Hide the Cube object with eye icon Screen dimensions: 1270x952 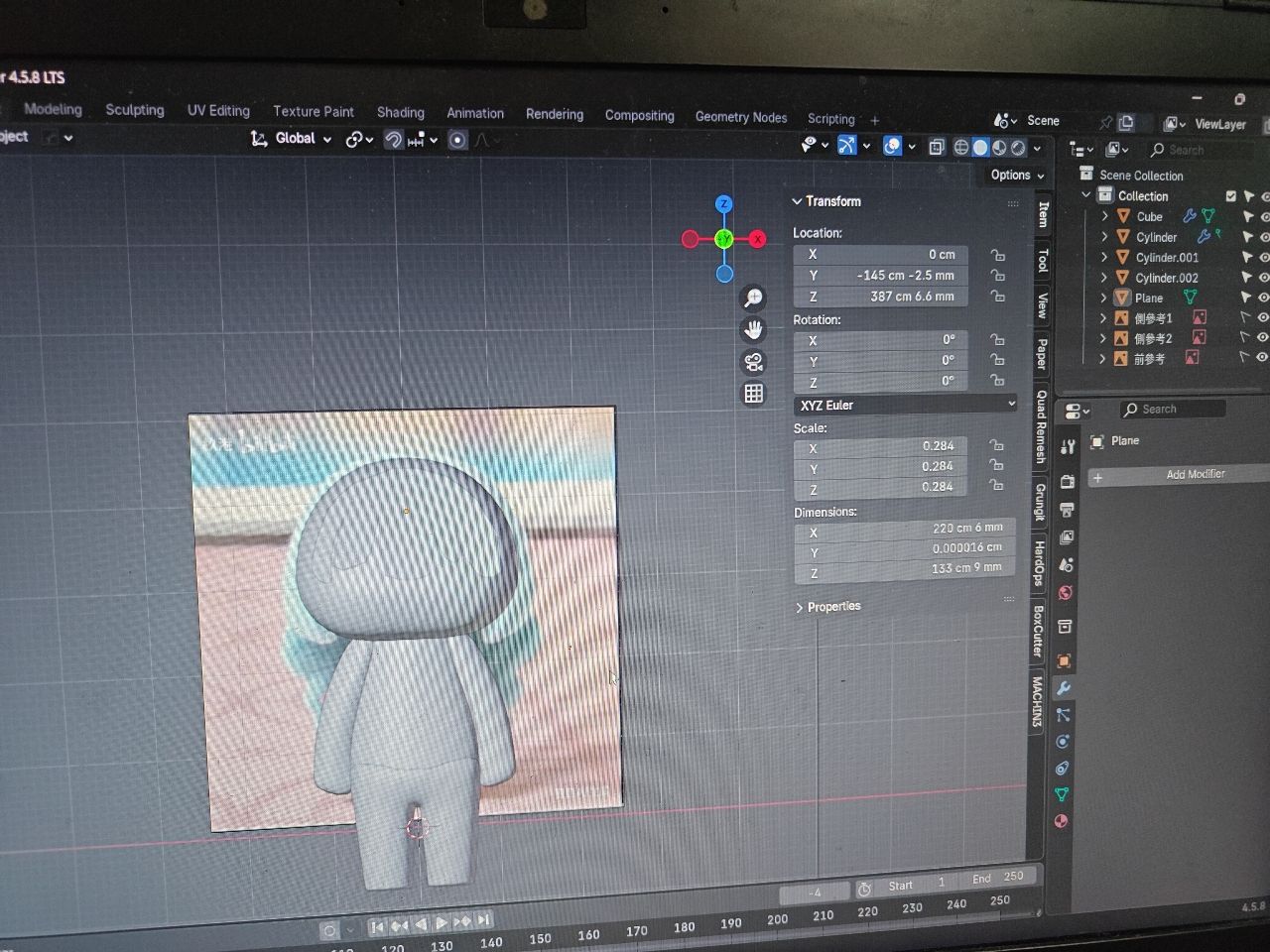(1264, 216)
